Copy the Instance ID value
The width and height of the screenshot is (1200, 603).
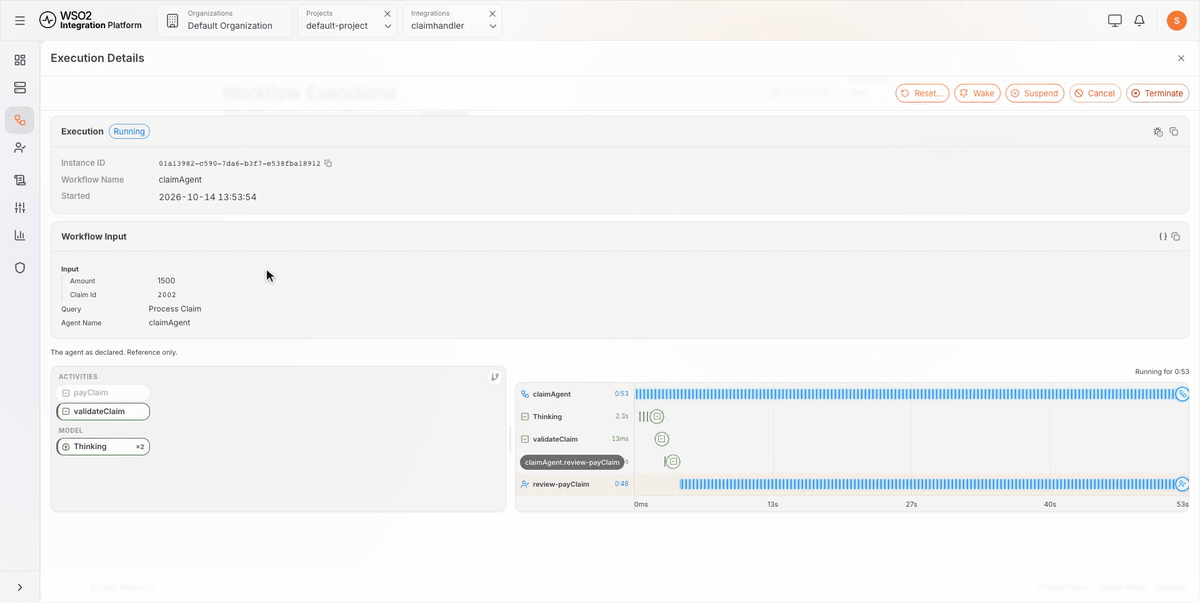coord(328,163)
